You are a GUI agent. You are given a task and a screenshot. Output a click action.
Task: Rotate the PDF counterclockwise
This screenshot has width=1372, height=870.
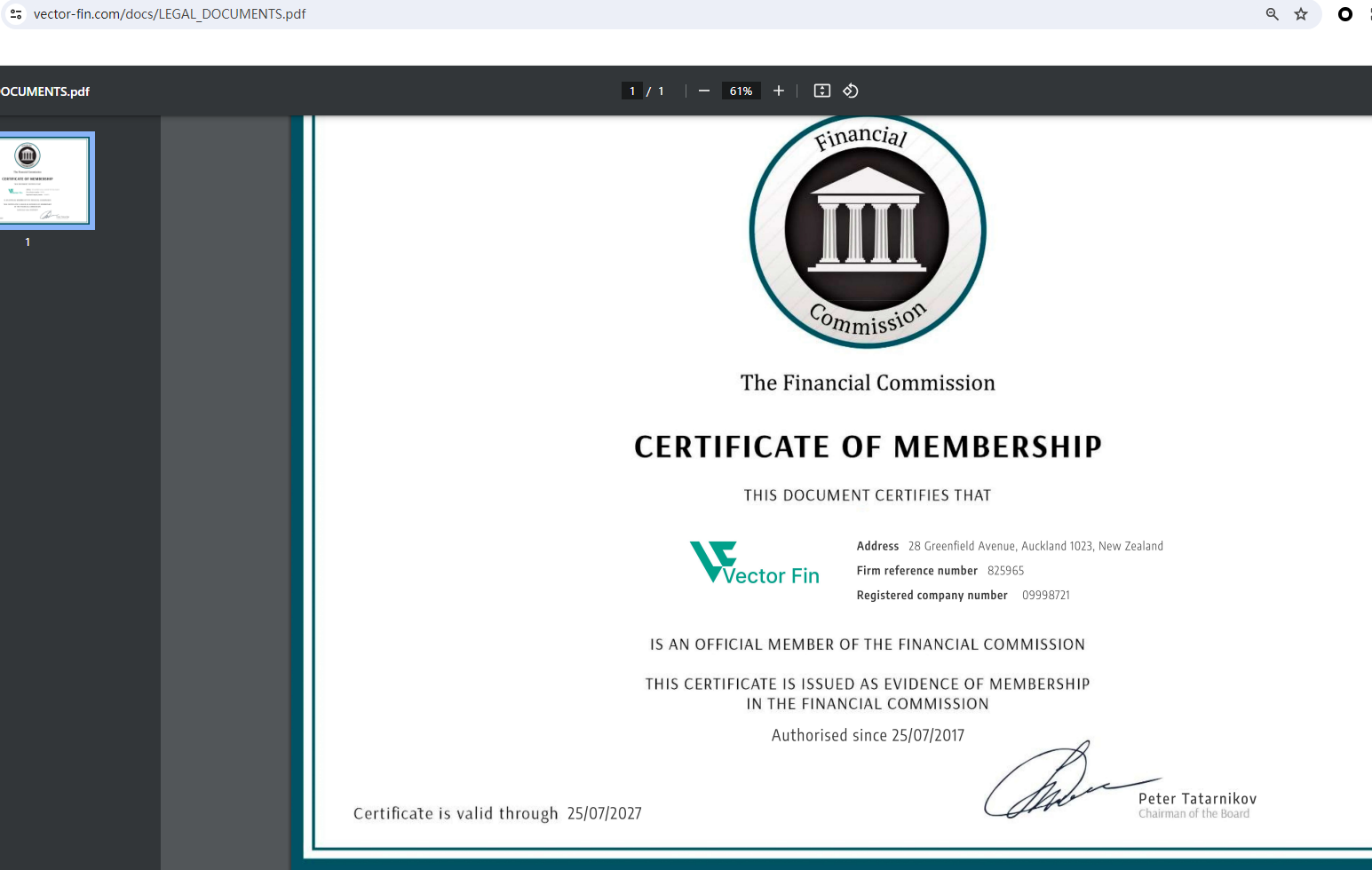(x=851, y=91)
